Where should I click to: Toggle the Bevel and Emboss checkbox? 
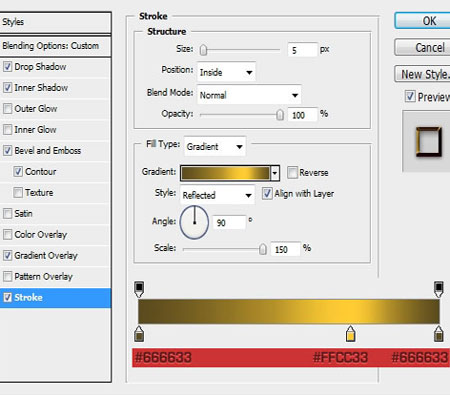[7, 151]
